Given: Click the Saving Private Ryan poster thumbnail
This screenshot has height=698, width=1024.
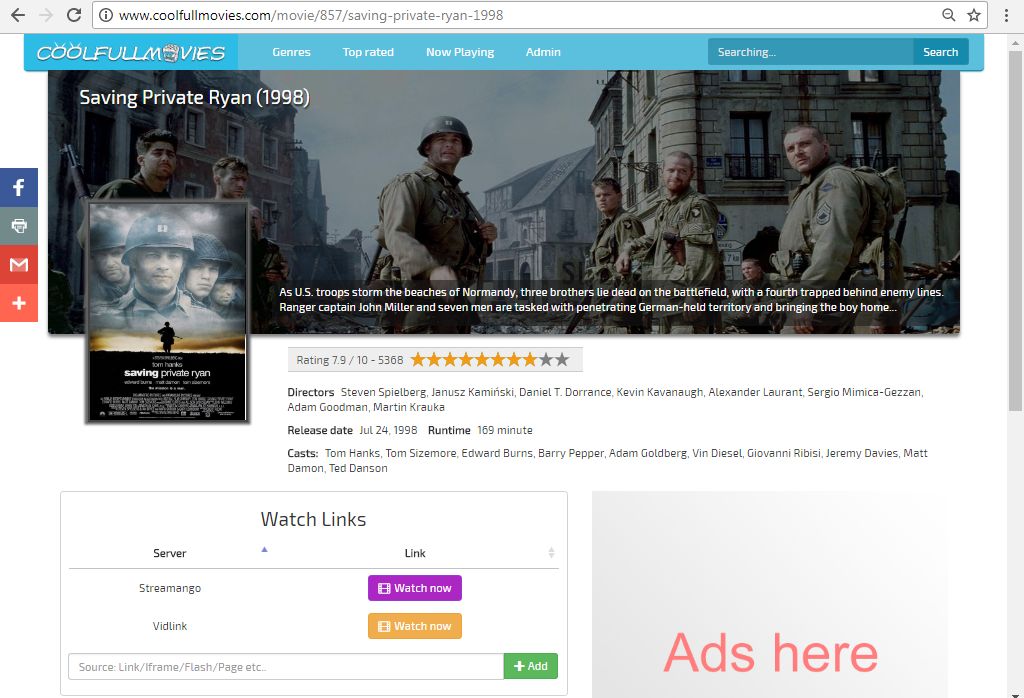Looking at the screenshot, I should click(x=167, y=312).
